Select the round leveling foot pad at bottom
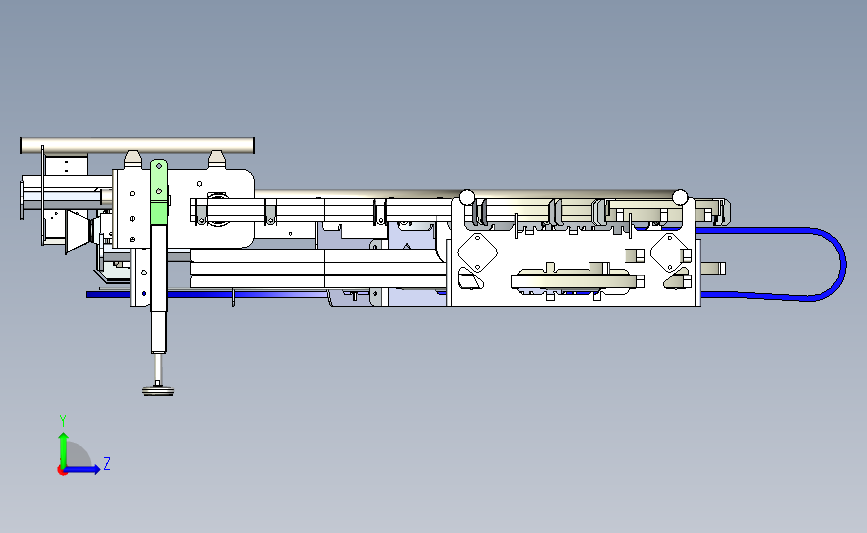The height and width of the screenshot is (533, 867). point(158,391)
